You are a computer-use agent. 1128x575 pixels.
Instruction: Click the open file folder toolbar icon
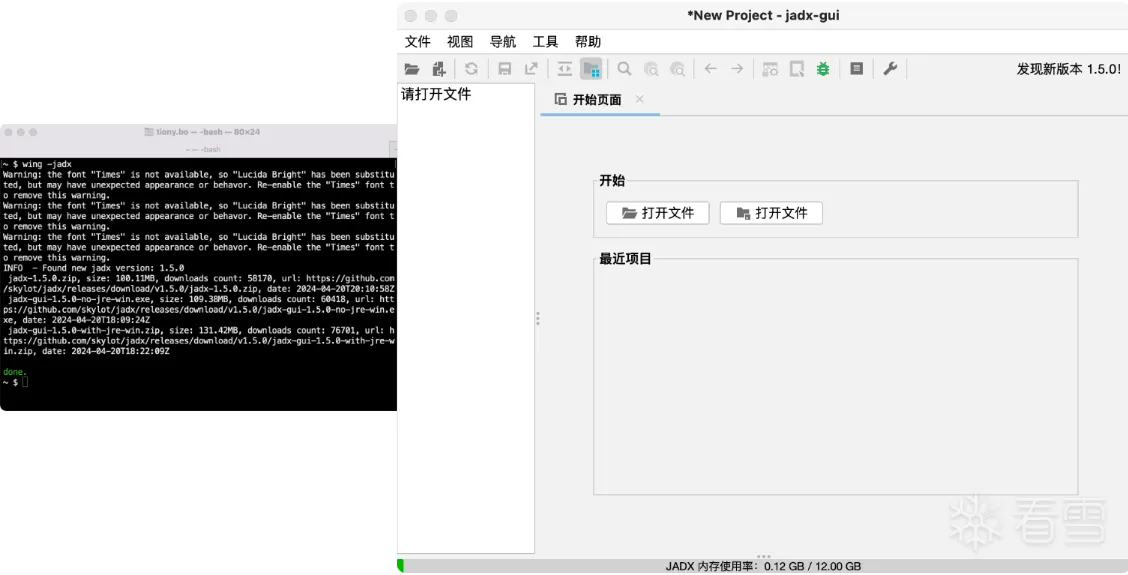point(411,69)
